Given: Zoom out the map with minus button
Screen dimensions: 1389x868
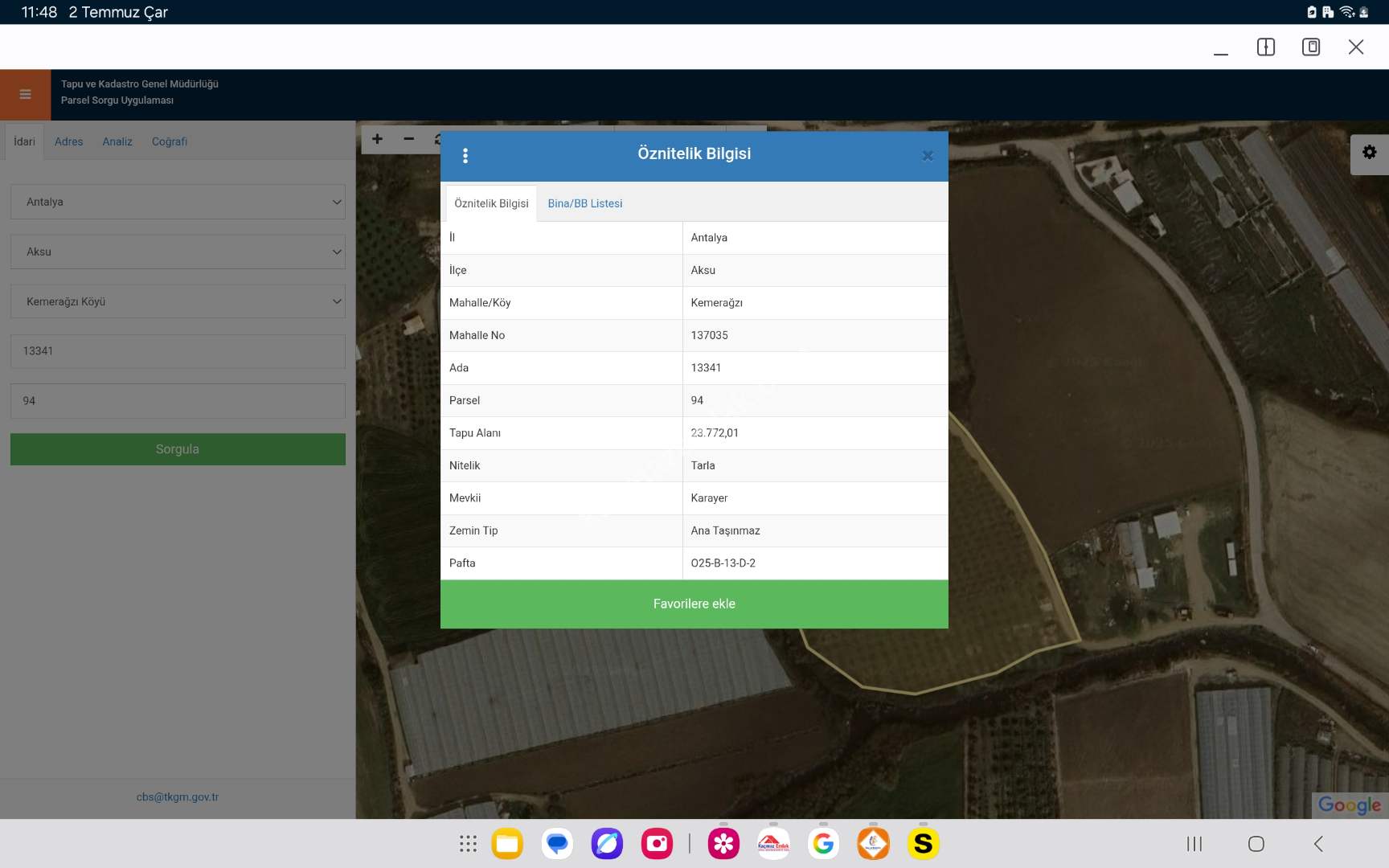Looking at the screenshot, I should point(409,139).
